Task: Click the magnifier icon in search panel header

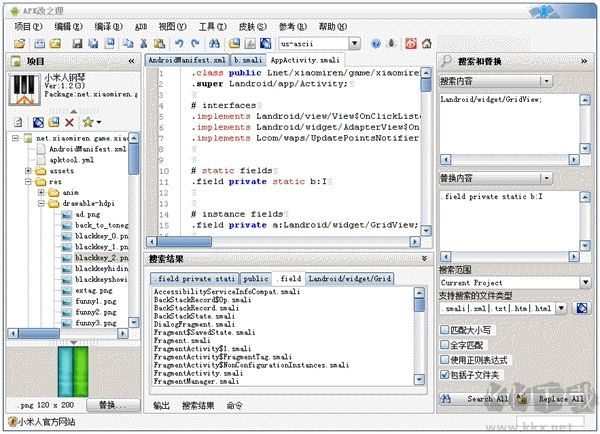Action: coord(446,61)
